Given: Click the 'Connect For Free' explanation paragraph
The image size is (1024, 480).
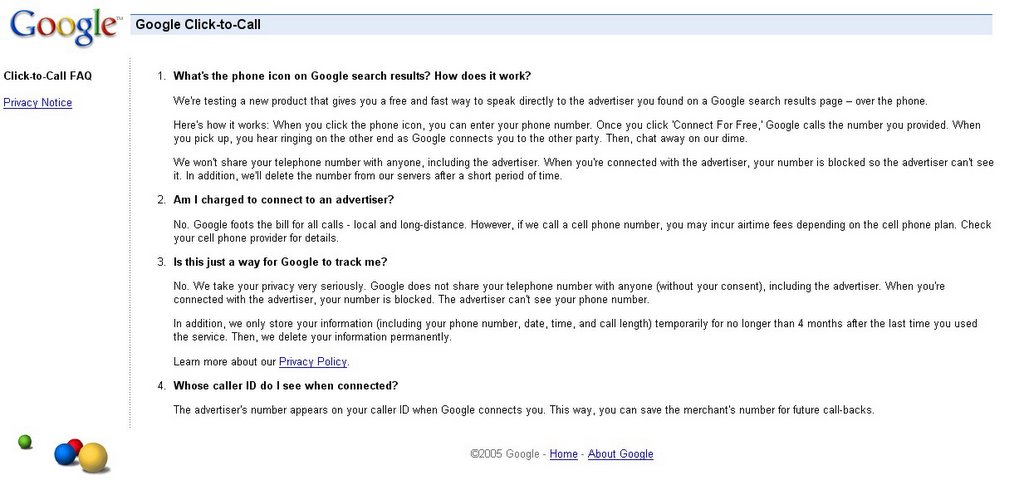Looking at the screenshot, I should pyautogui.click(x=577, y=131).
